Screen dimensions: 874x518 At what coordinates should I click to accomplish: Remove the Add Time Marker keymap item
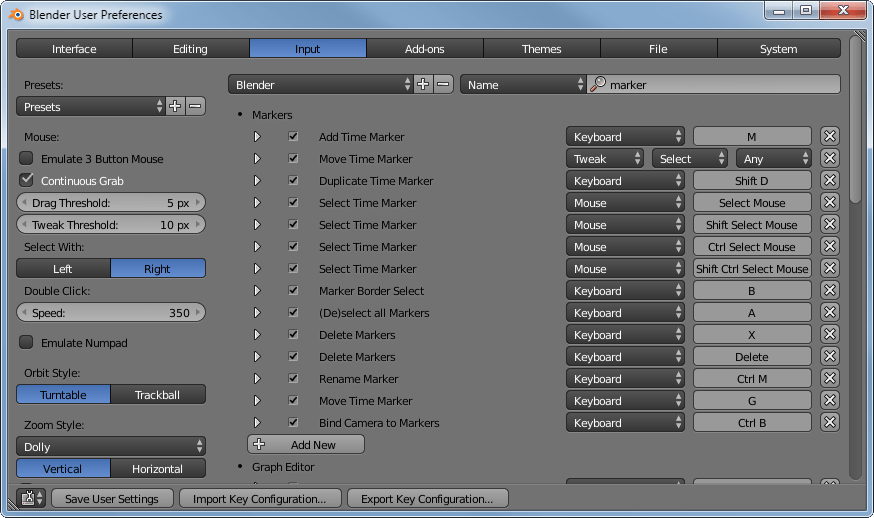(x=829, y=137)
